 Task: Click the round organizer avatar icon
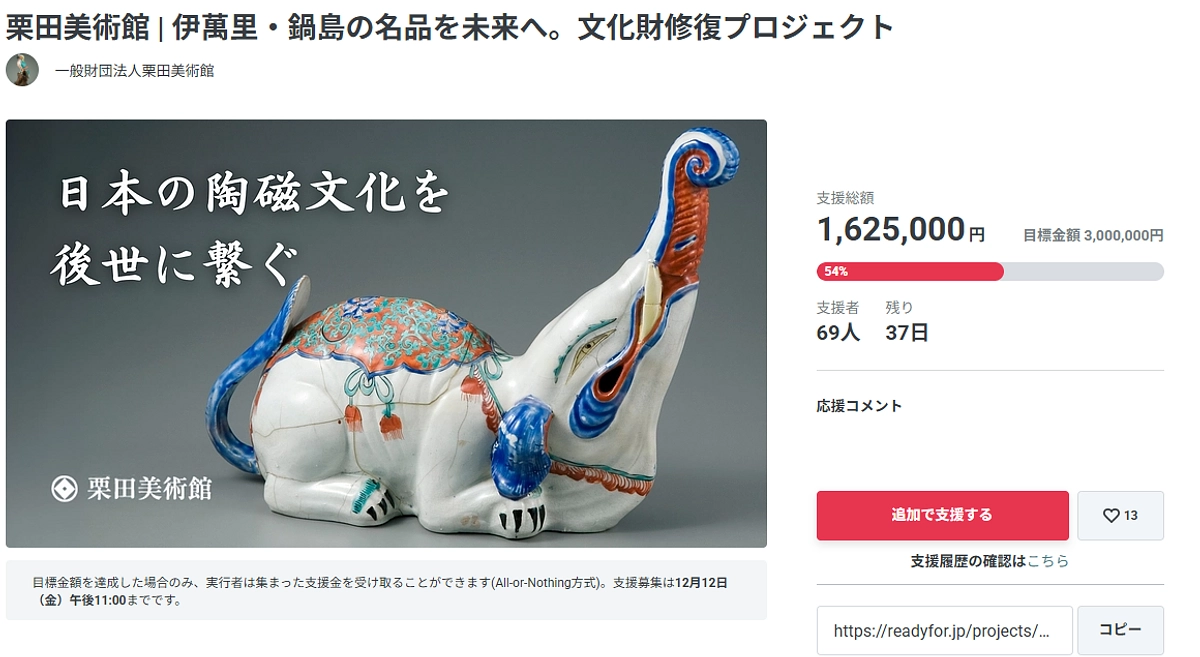tap(22, 70)
